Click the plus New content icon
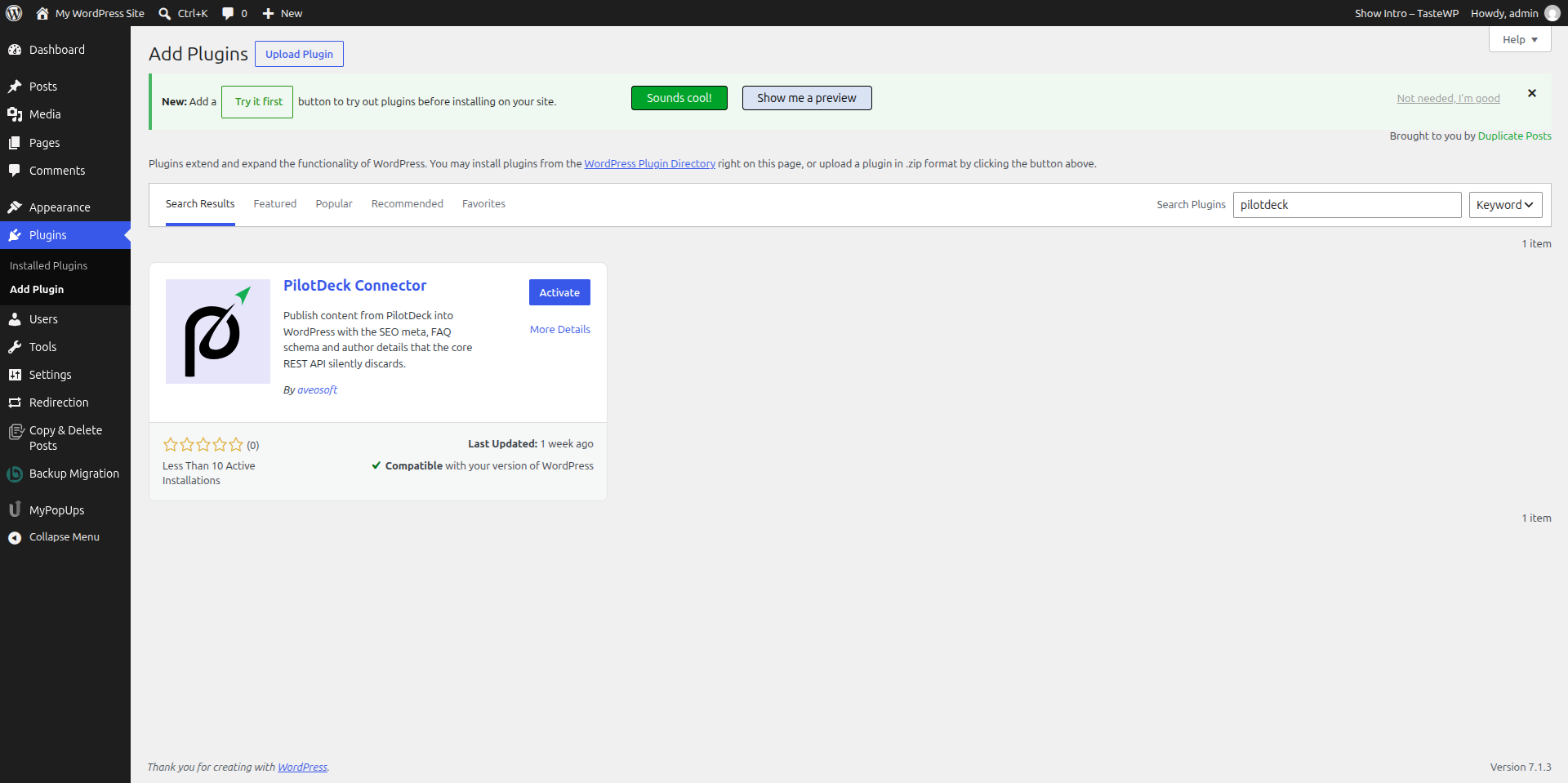Viewport: 1568px width, 783px height. [x=268, y=13]
